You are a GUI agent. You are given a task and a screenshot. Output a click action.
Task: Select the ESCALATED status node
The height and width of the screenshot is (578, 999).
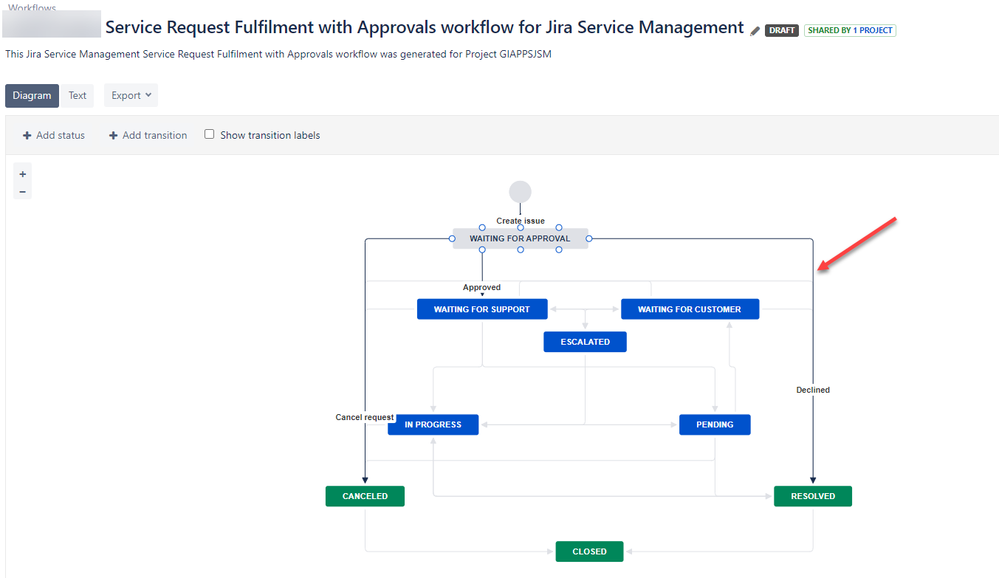point(585,342)
